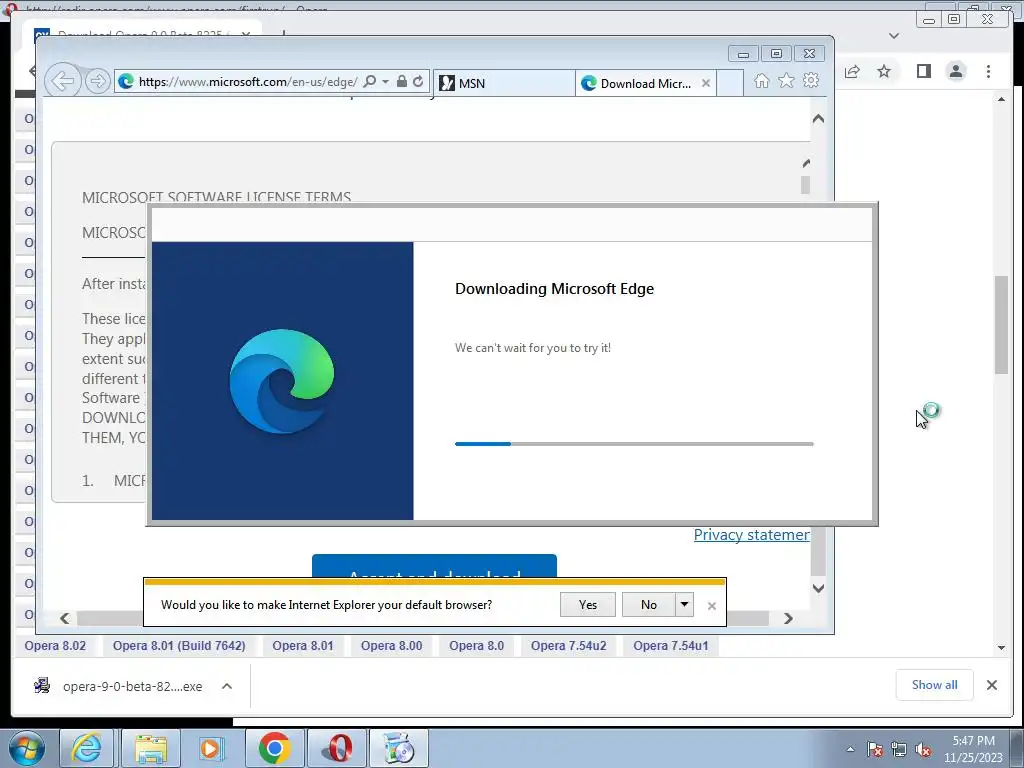Click the search magnifier in IE address bar
1024x768 pixels.
tap(370, 82)
